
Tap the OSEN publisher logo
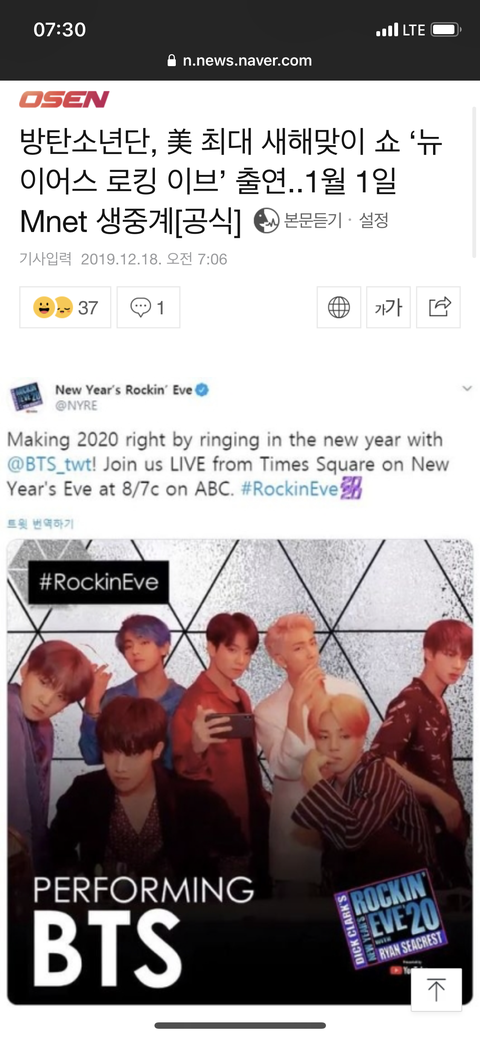coord(64,99)
